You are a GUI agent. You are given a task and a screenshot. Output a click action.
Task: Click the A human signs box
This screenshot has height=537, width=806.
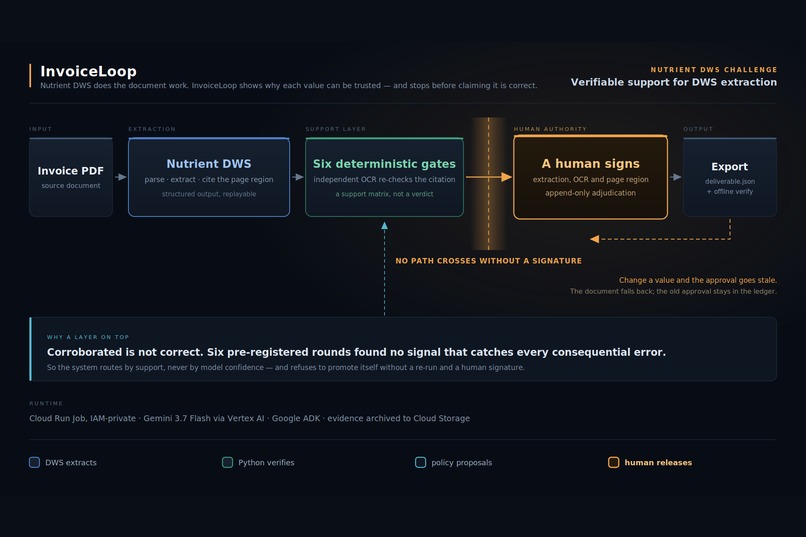coord(591,177)
